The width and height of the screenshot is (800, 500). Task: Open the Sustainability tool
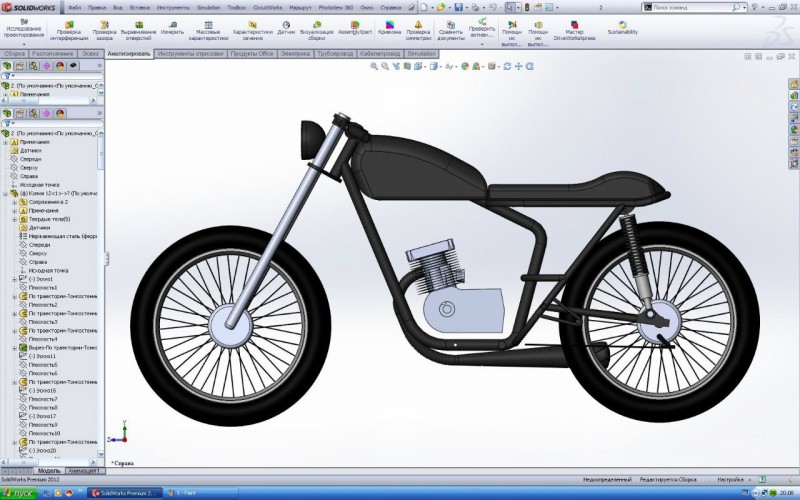point(622,28)
